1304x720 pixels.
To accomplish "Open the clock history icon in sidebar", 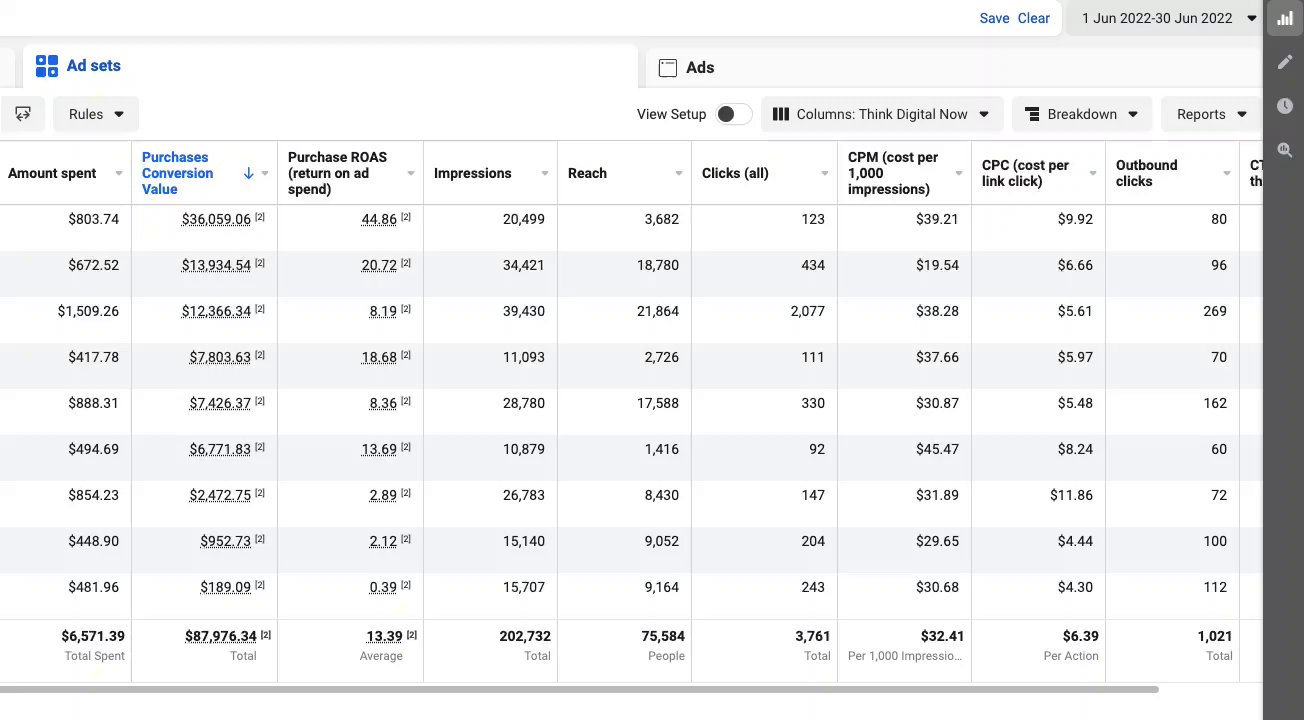I will point(1285,106).
